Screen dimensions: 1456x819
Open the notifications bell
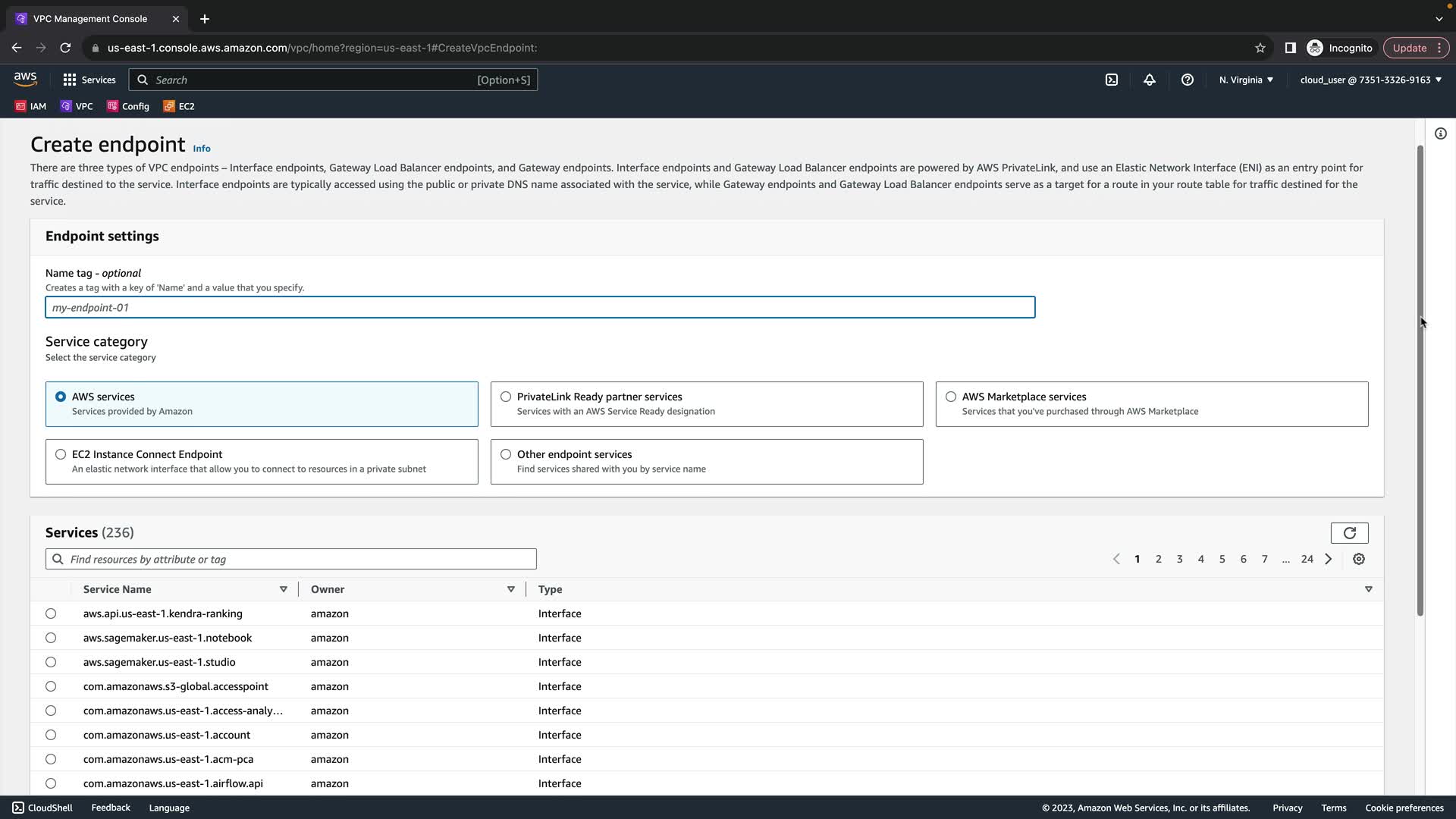coord(1149,80)
